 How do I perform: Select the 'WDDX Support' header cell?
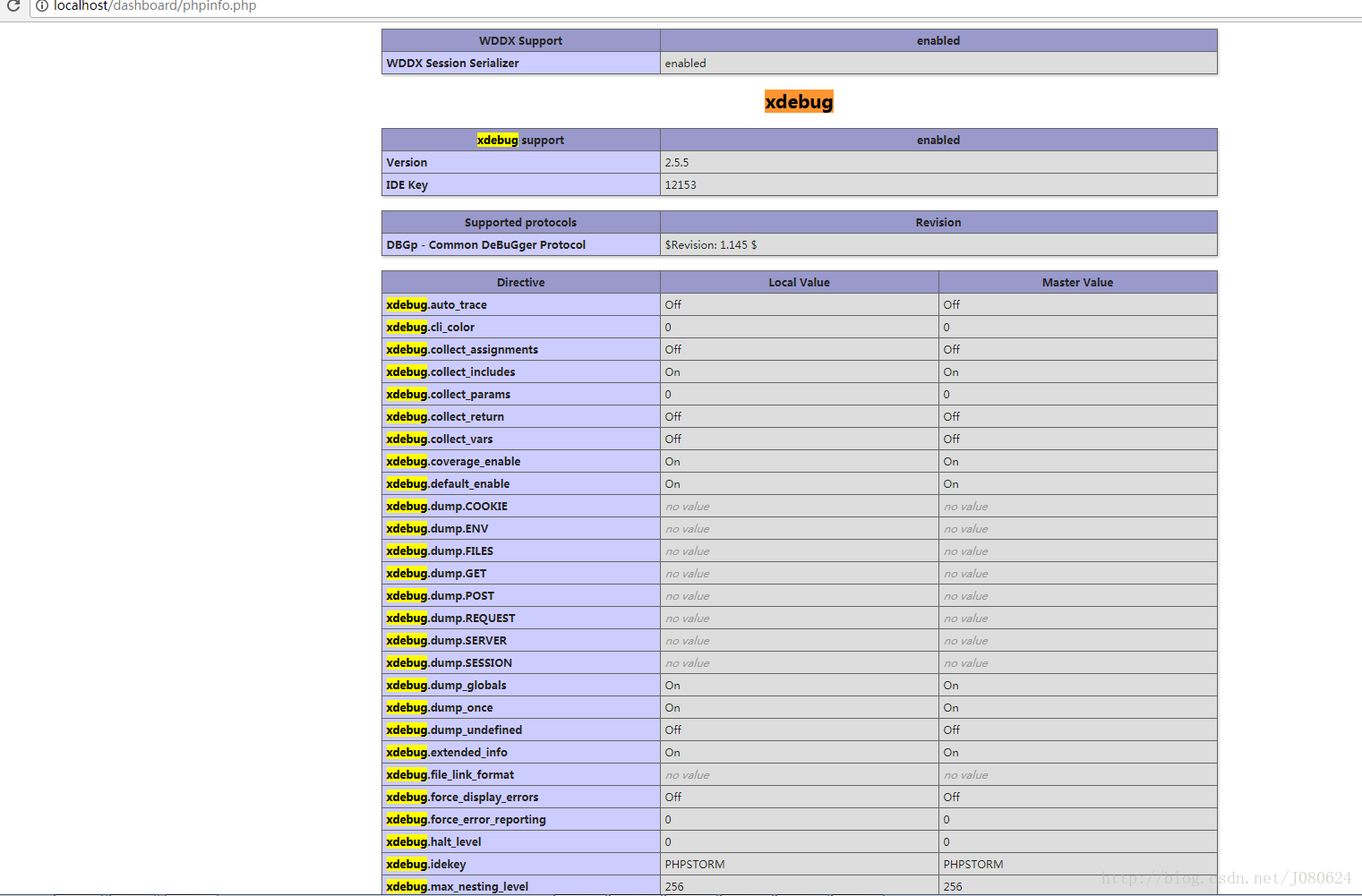click(x=521, y=40)
